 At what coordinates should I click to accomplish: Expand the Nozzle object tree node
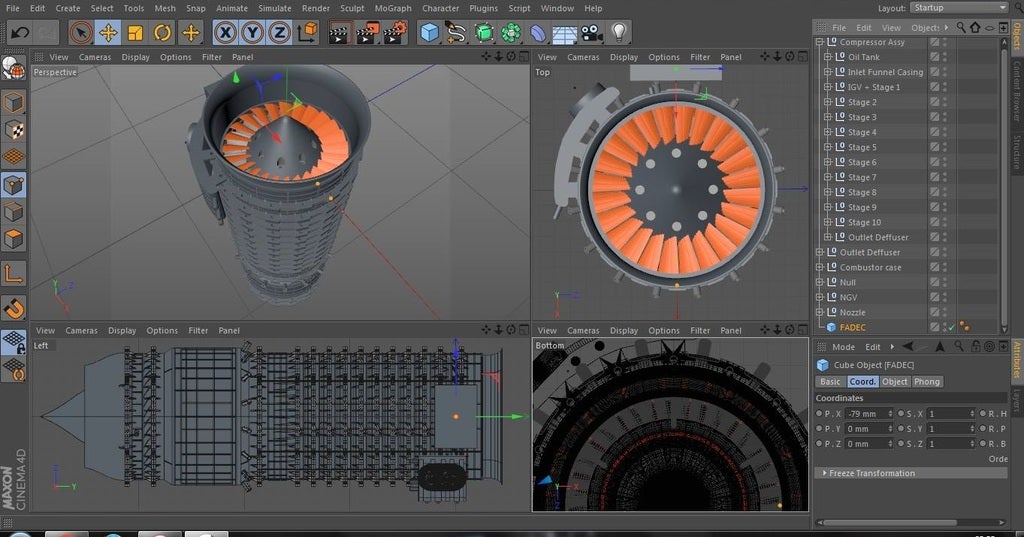[x=820, y=312]
